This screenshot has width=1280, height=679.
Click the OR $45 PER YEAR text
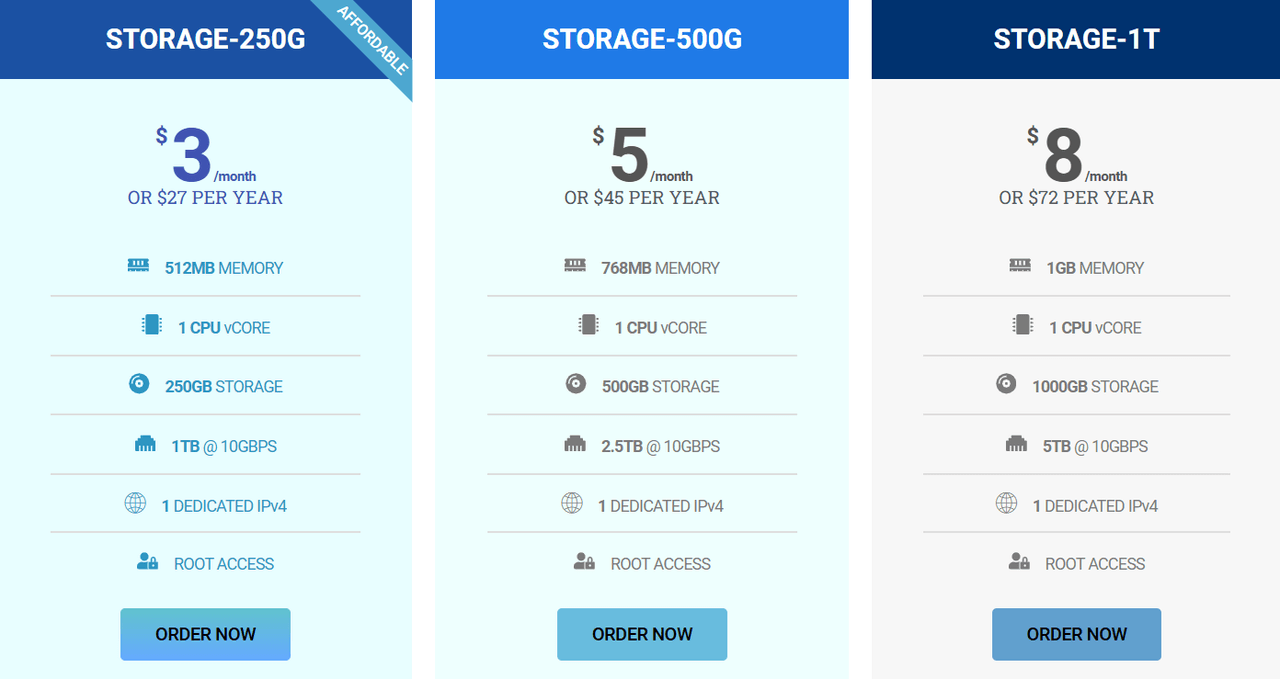642,198
